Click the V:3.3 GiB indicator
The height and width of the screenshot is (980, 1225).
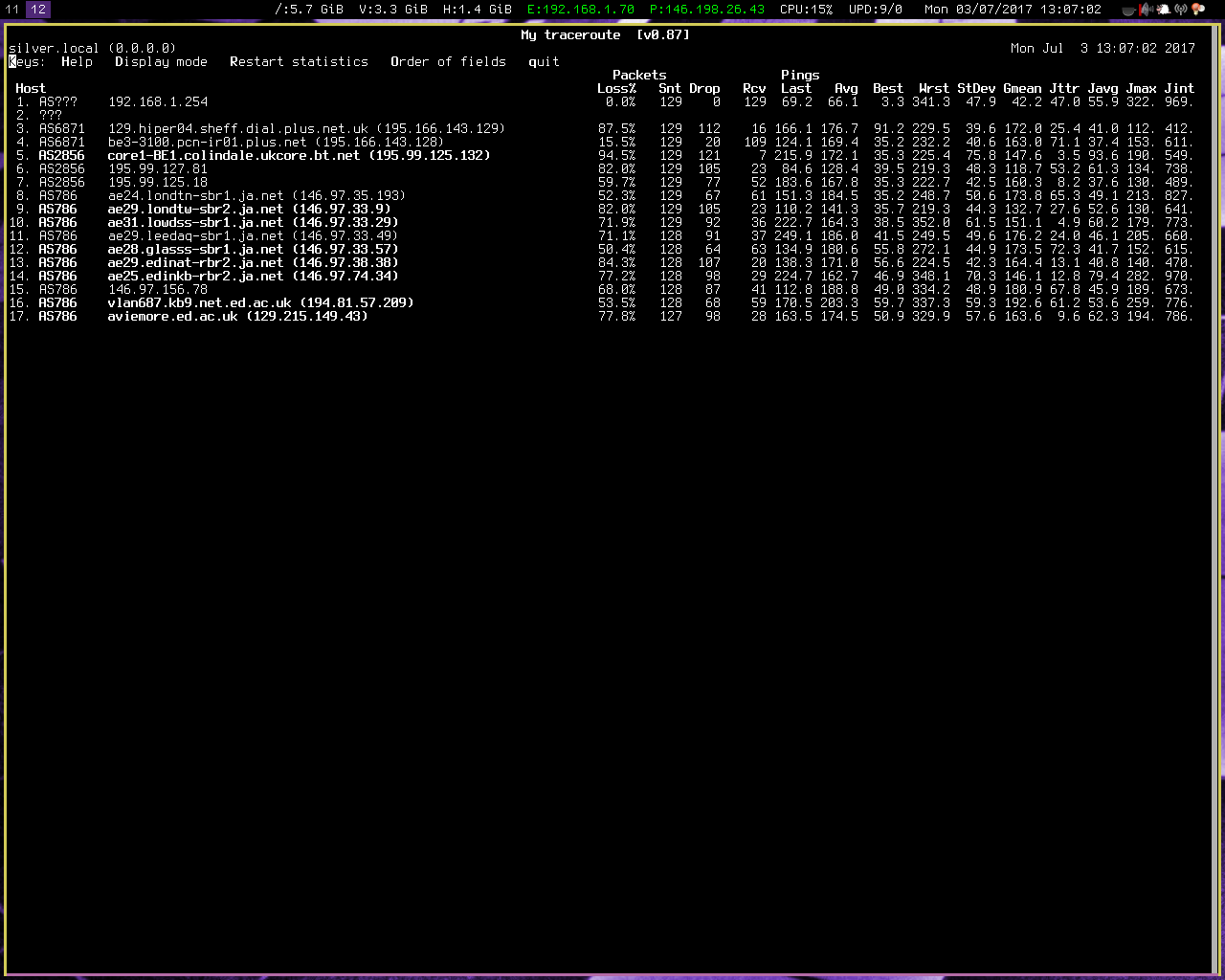pos(393,10)
